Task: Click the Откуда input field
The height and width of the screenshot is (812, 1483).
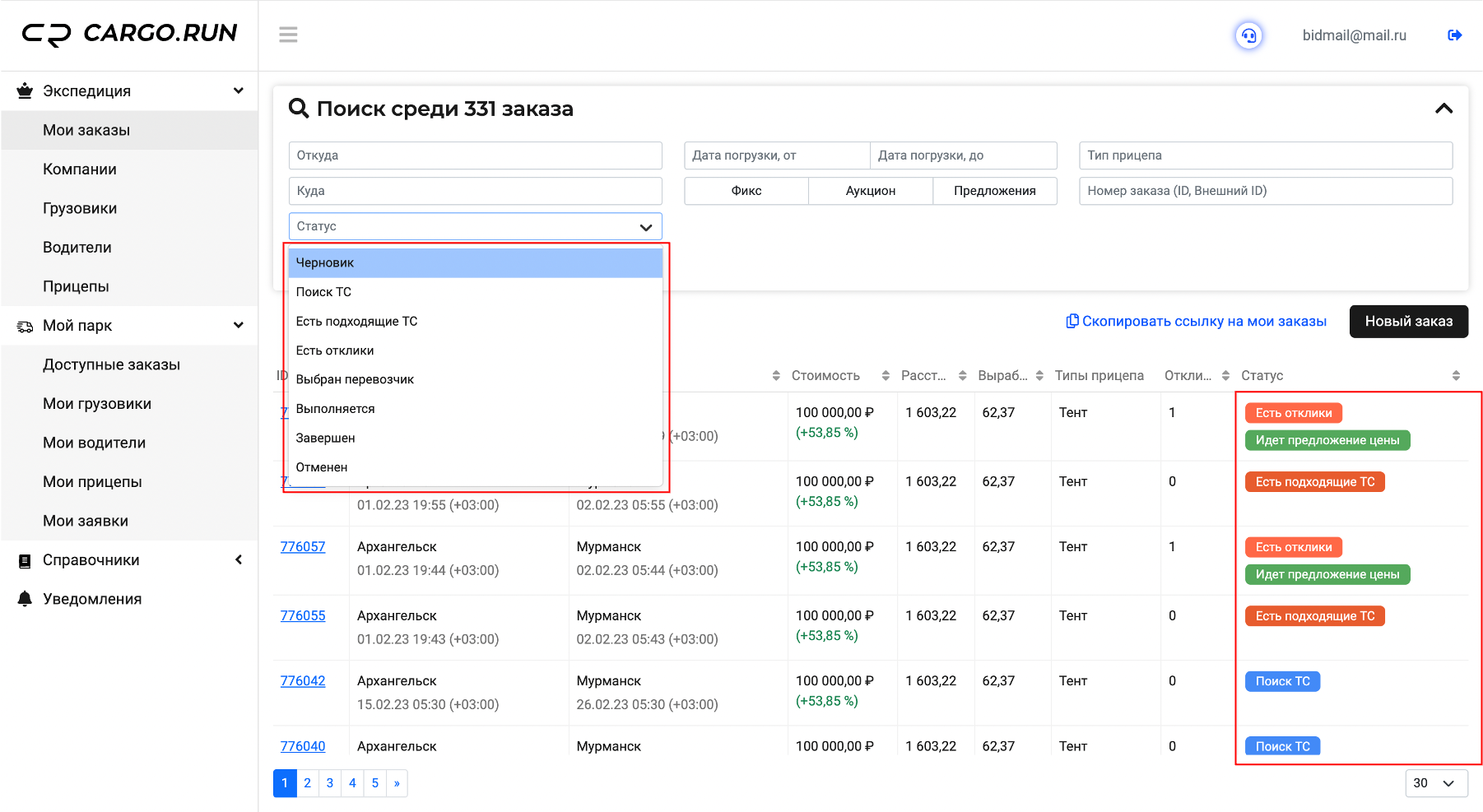Action: point(476,155)
